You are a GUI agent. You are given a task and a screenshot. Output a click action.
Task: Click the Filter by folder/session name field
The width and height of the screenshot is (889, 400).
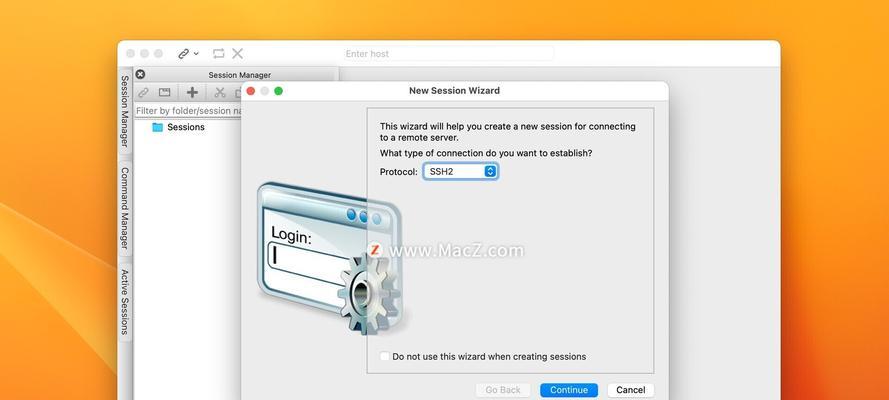(x=189, y=111)
